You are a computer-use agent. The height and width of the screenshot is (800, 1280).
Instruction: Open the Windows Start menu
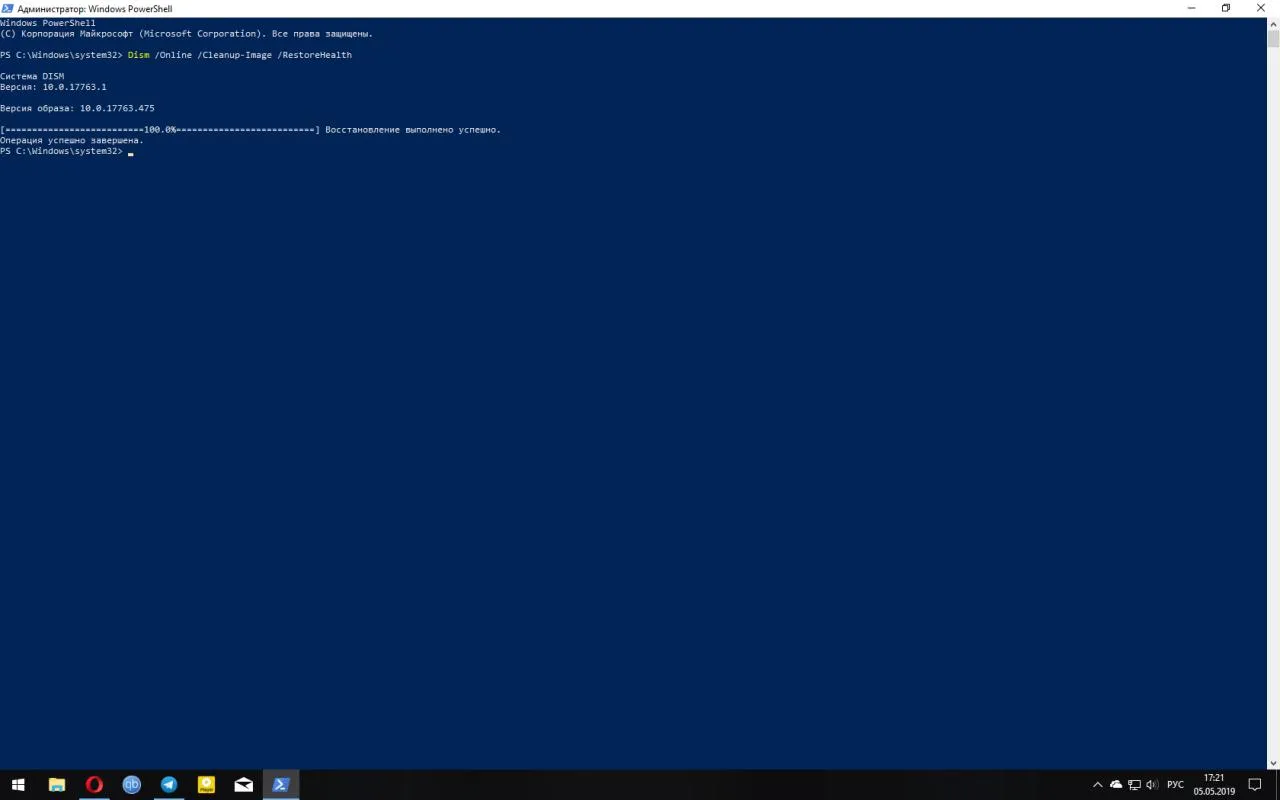(18, 785)
